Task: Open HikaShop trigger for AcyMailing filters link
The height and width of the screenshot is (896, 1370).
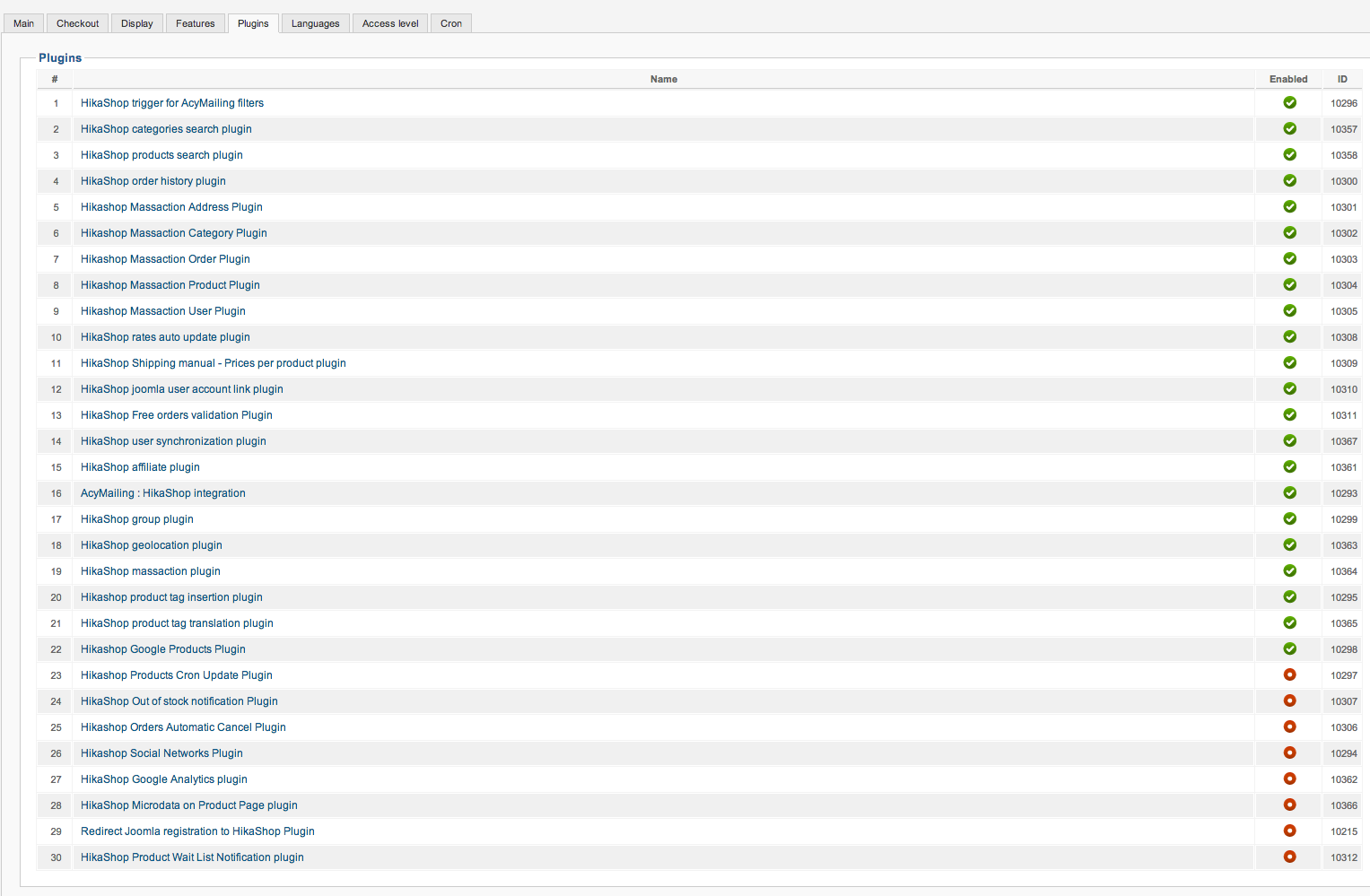Action: pyautogui.click(x=172, y=103)
